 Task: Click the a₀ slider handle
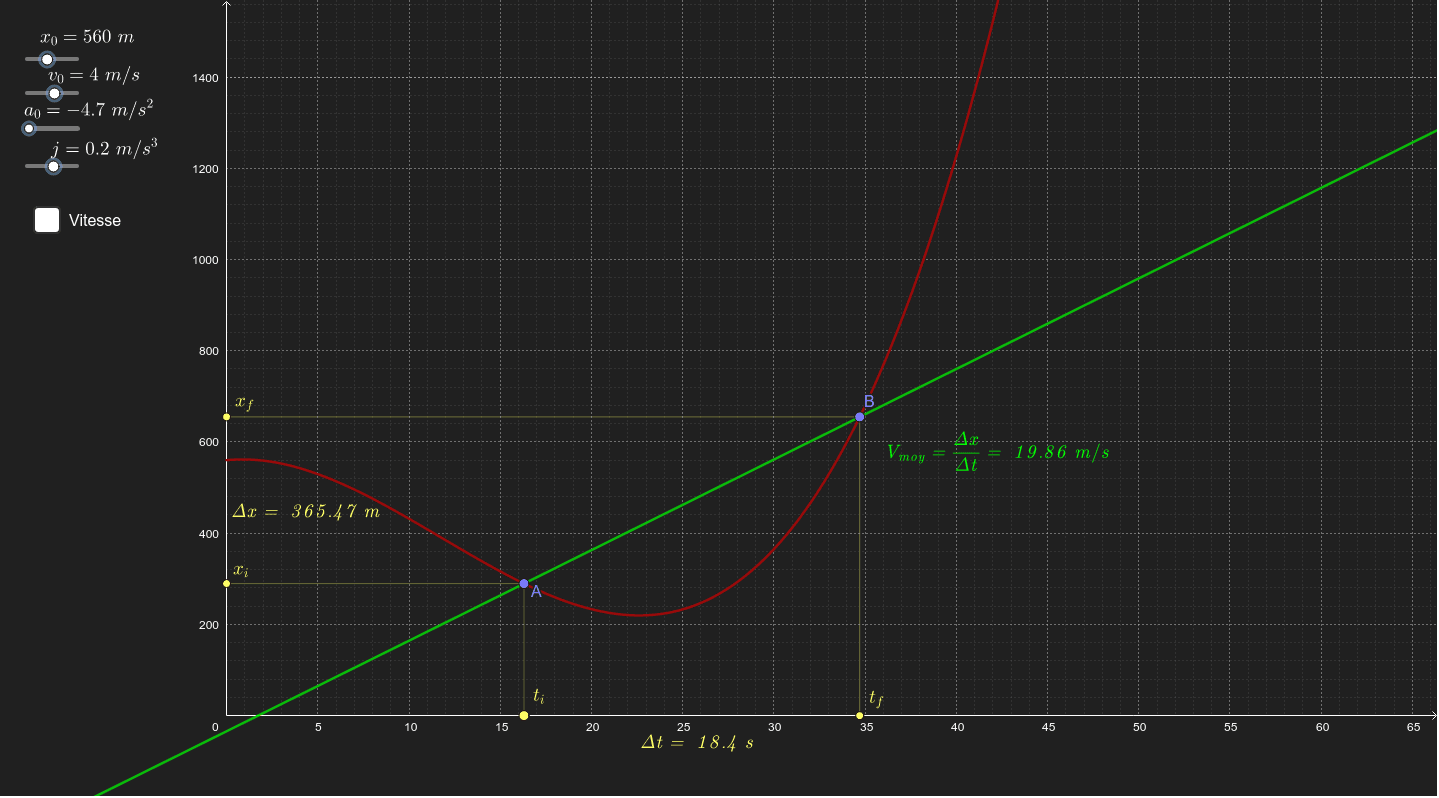(29, 128)
